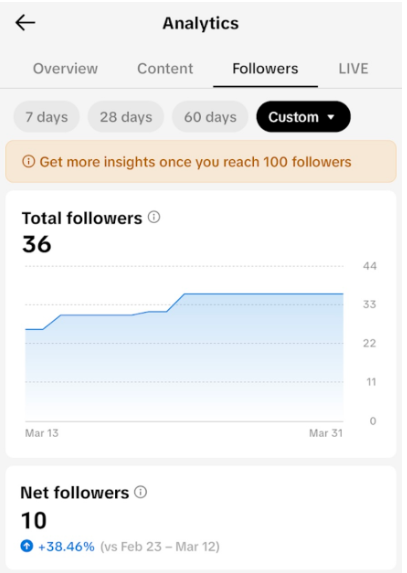407x573 pixels.
Task: Open Net followers info icon
Action: point(141,492)
